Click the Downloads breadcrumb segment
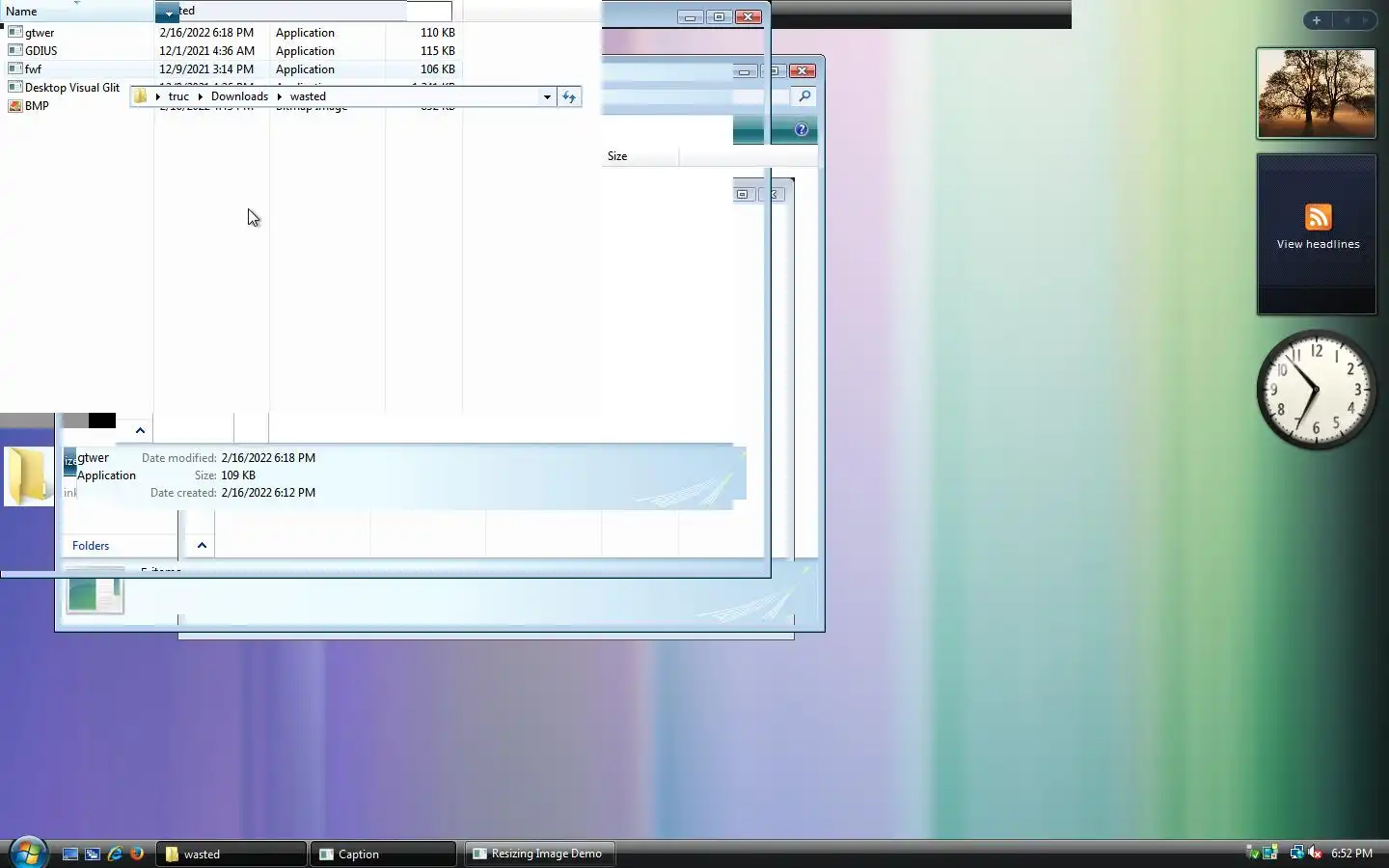Viewport: 1389px width, 868px height. pyautogui.click(x=239, y=96)
